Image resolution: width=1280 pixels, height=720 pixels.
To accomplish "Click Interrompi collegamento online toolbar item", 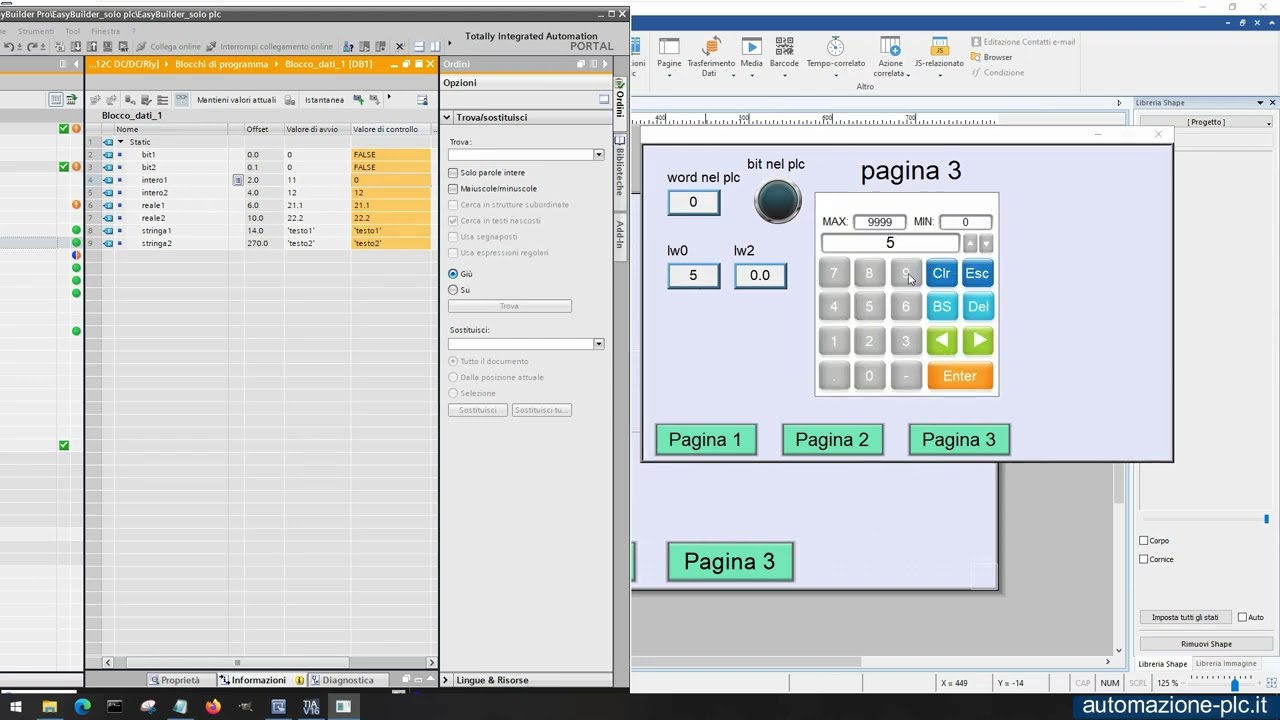I will click(269, 47).
